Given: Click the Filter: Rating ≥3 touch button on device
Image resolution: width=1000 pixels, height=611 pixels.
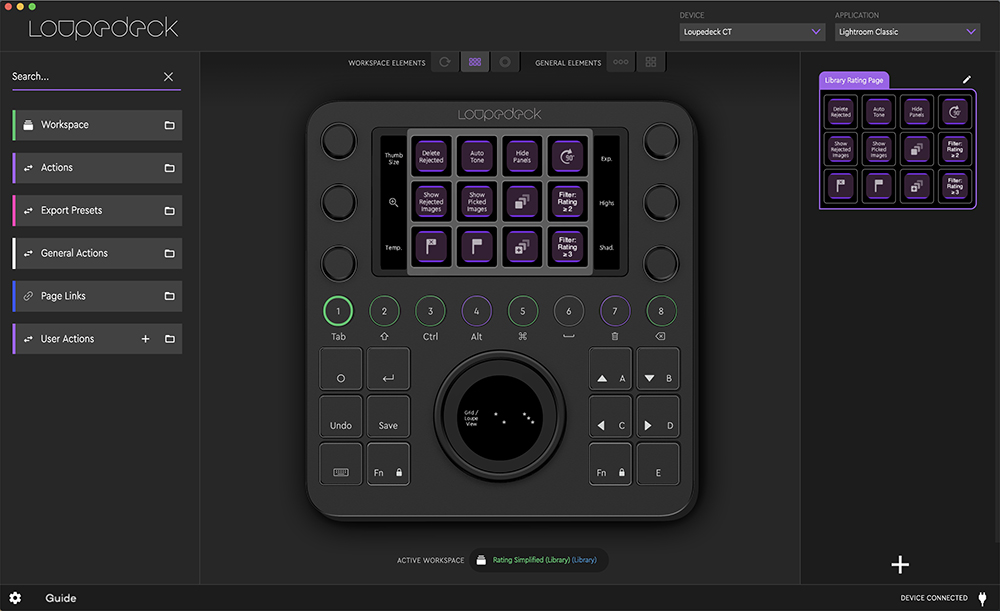Looking at the screenshot, I should tap(567, 247).
